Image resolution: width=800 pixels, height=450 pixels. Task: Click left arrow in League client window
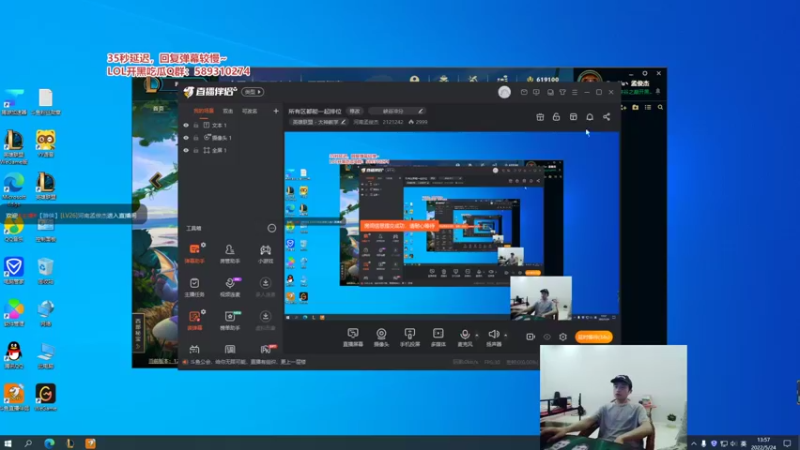[155, 180]
